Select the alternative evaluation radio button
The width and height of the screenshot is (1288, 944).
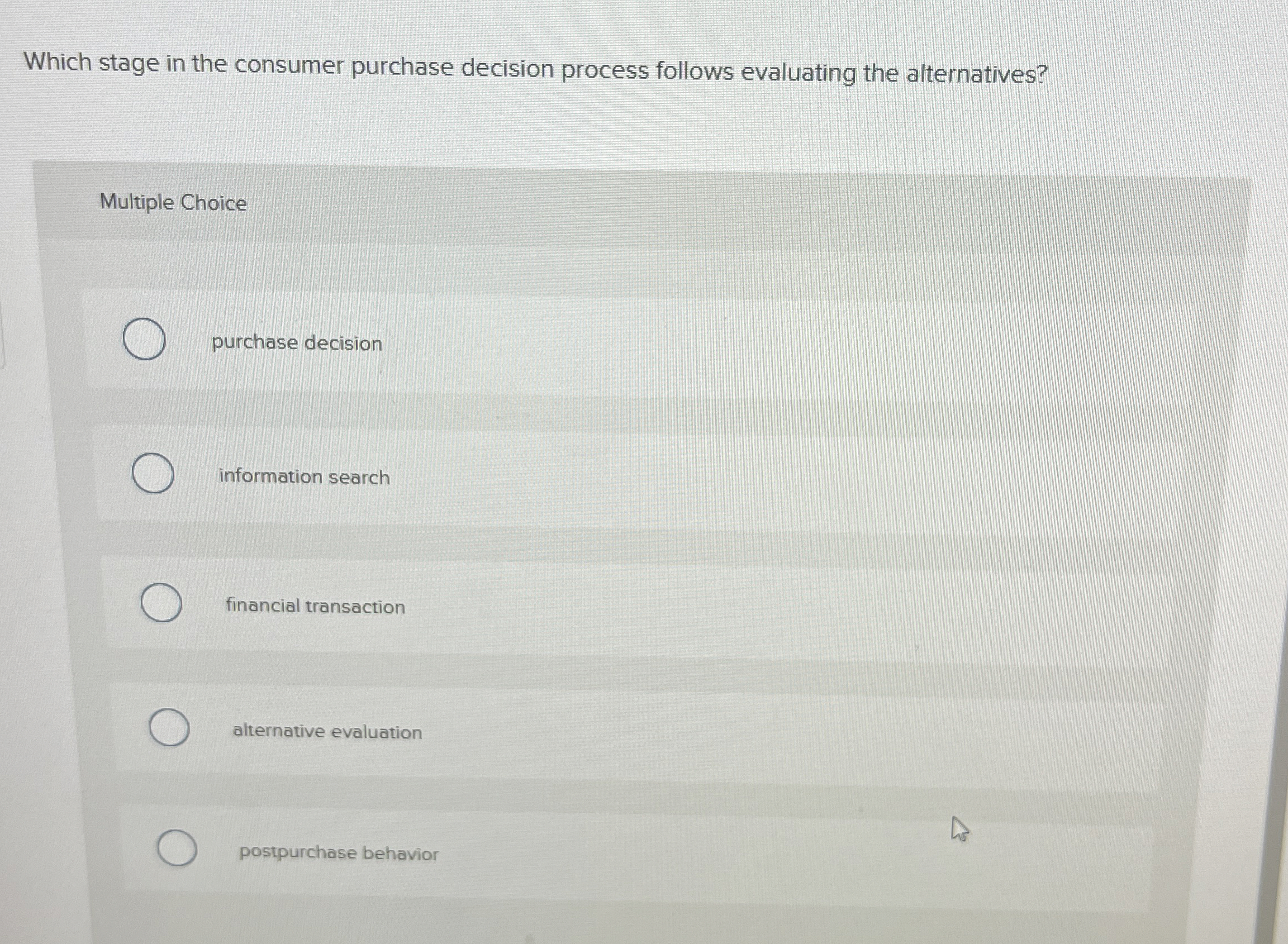click(x=168, y=726)
